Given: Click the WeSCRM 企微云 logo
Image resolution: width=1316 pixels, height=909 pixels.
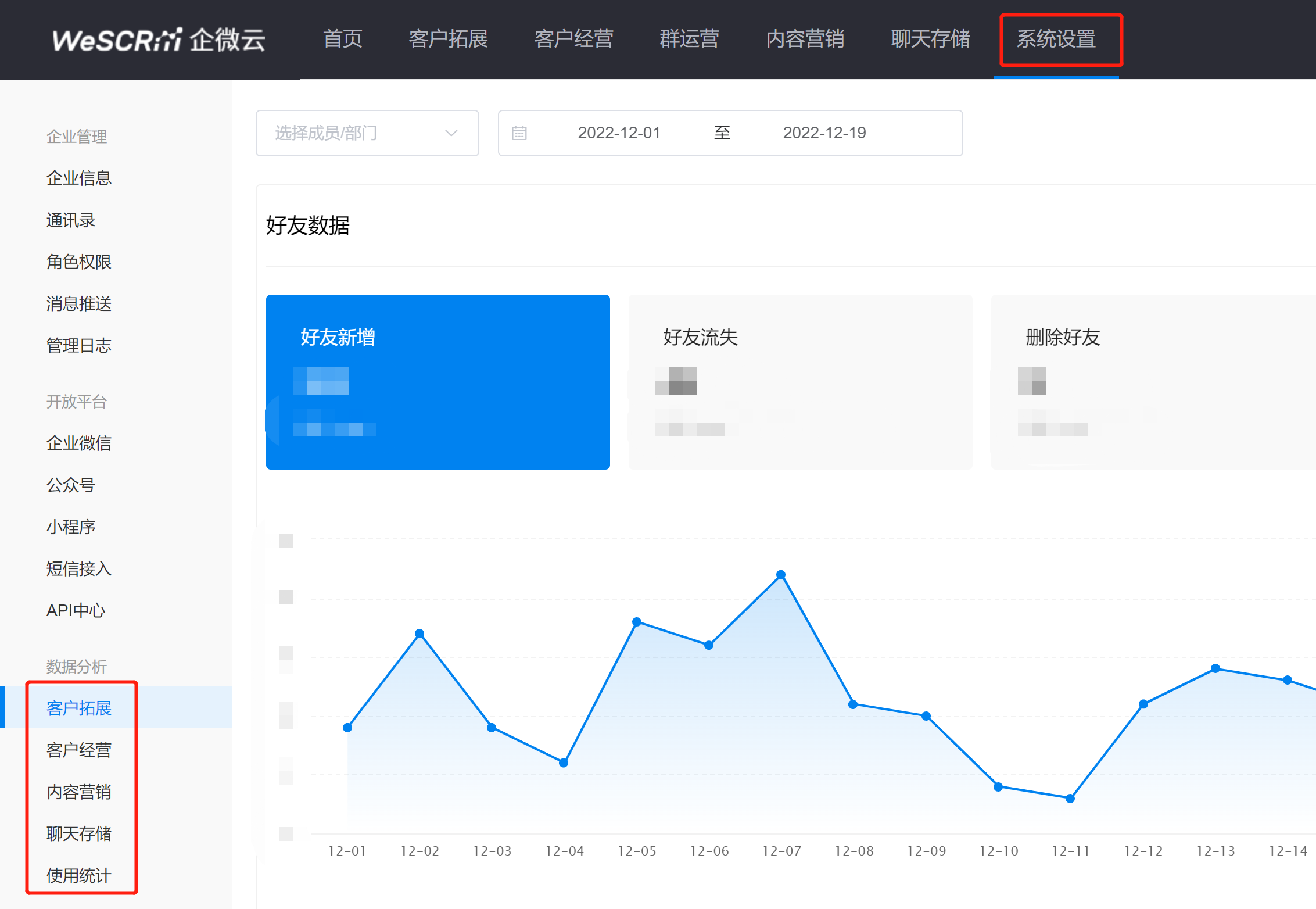Looking at the screenshot, I should coord(159,40).
